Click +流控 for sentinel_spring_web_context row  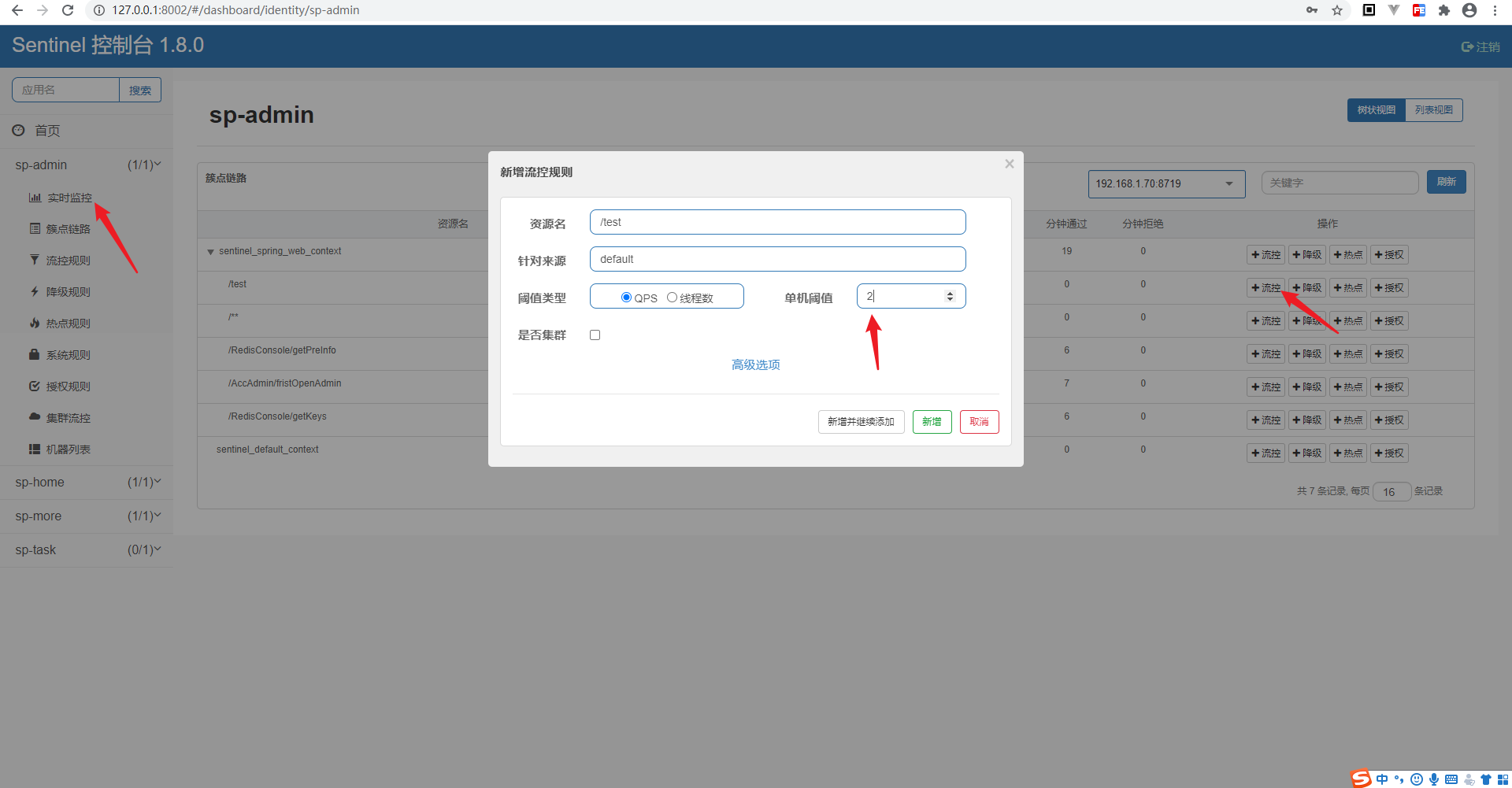[1266, 255]
